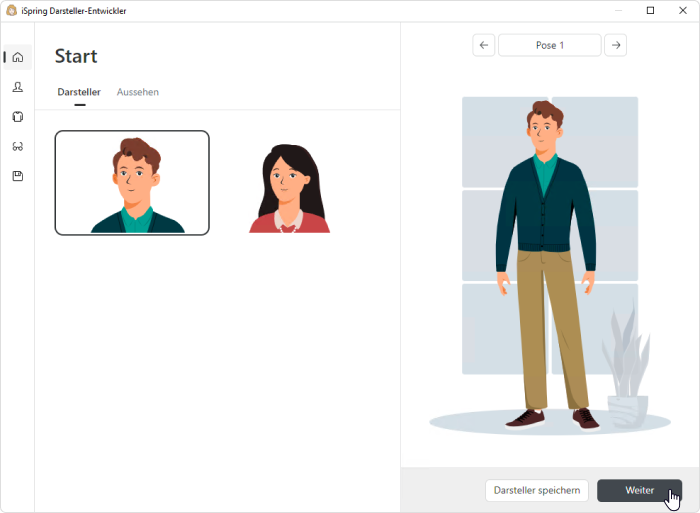Go to previous pose arrow
The width and height of the screenshot is (700, 513).
483,45
